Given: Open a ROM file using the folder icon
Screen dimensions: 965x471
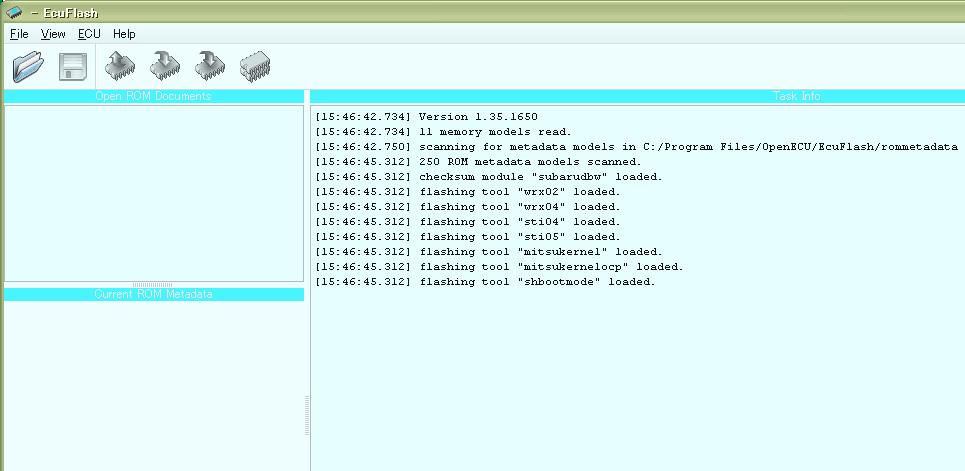Looking at the screenshot, I should (29, 67).
